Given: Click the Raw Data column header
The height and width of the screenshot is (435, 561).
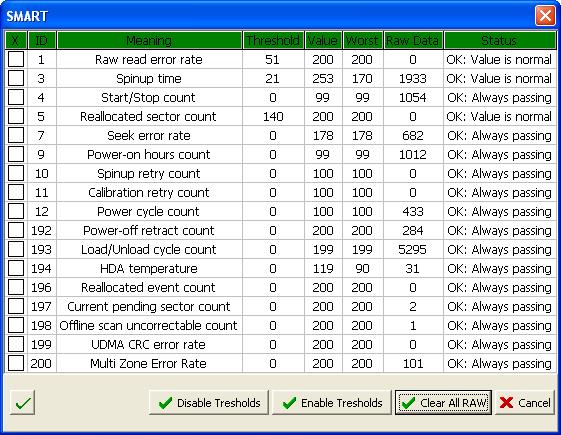Looking at the screenshot, I should click(x=413, y=40).
